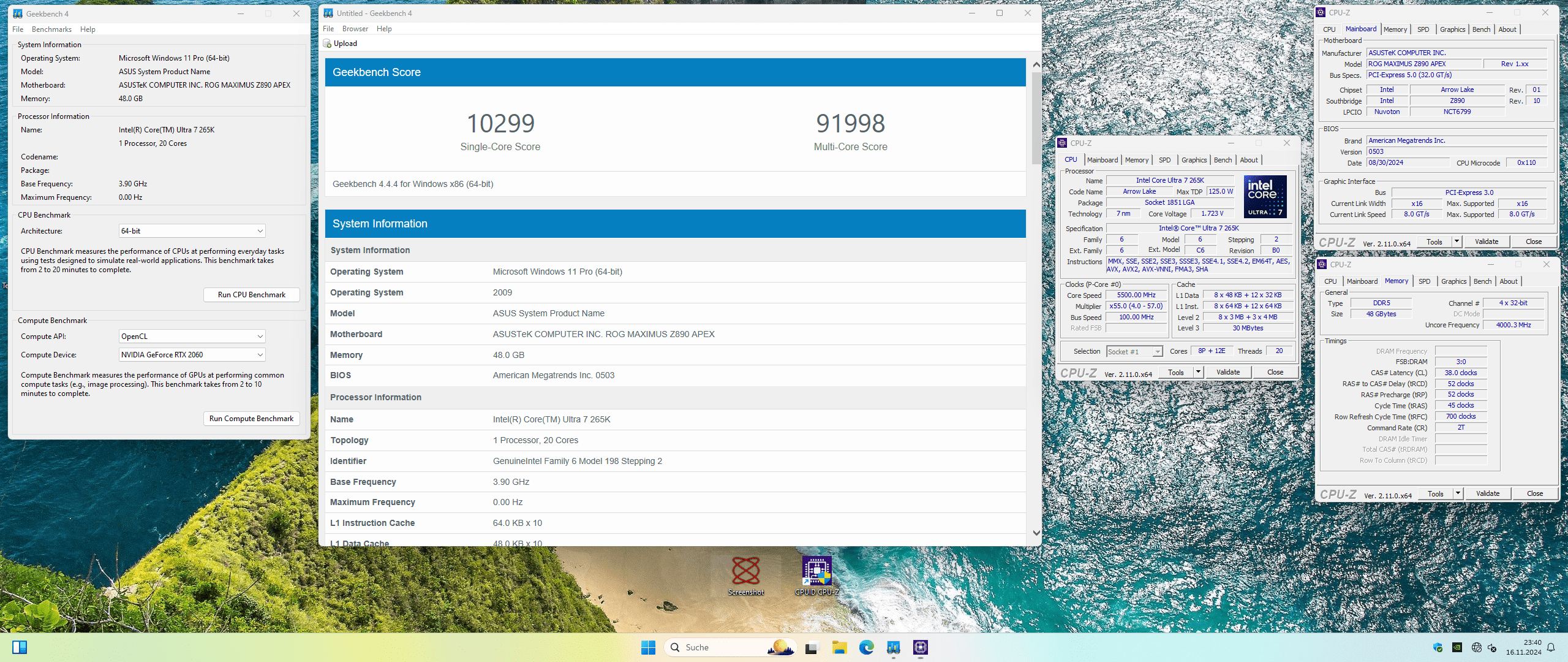Expand the Compute API OpenCL dropdown
Viewport: 1568px width, 662px height.
point(260,337)
